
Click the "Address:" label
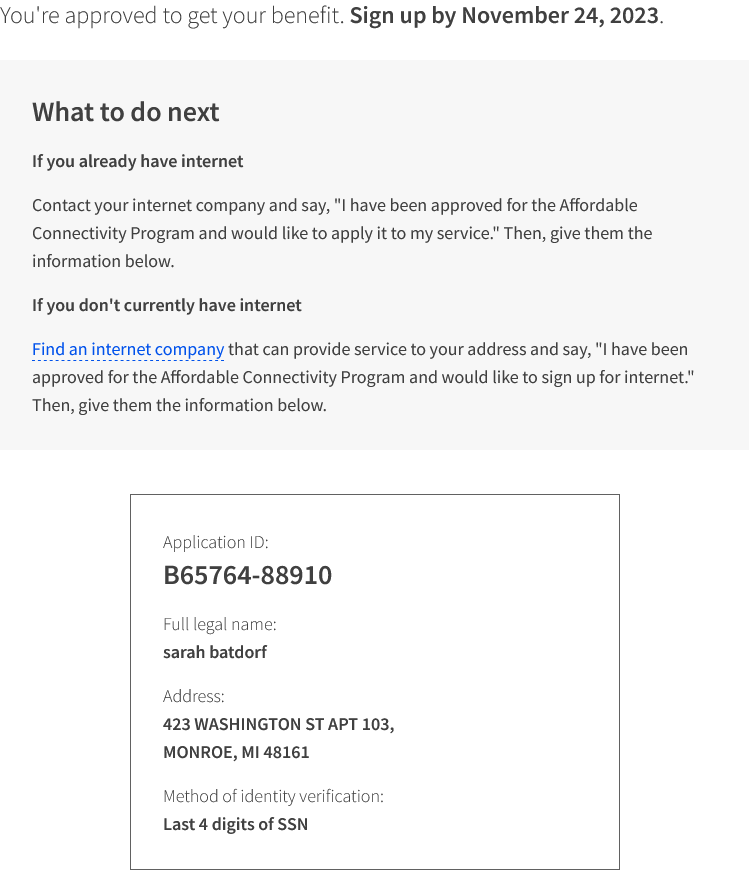click(194, 696)
